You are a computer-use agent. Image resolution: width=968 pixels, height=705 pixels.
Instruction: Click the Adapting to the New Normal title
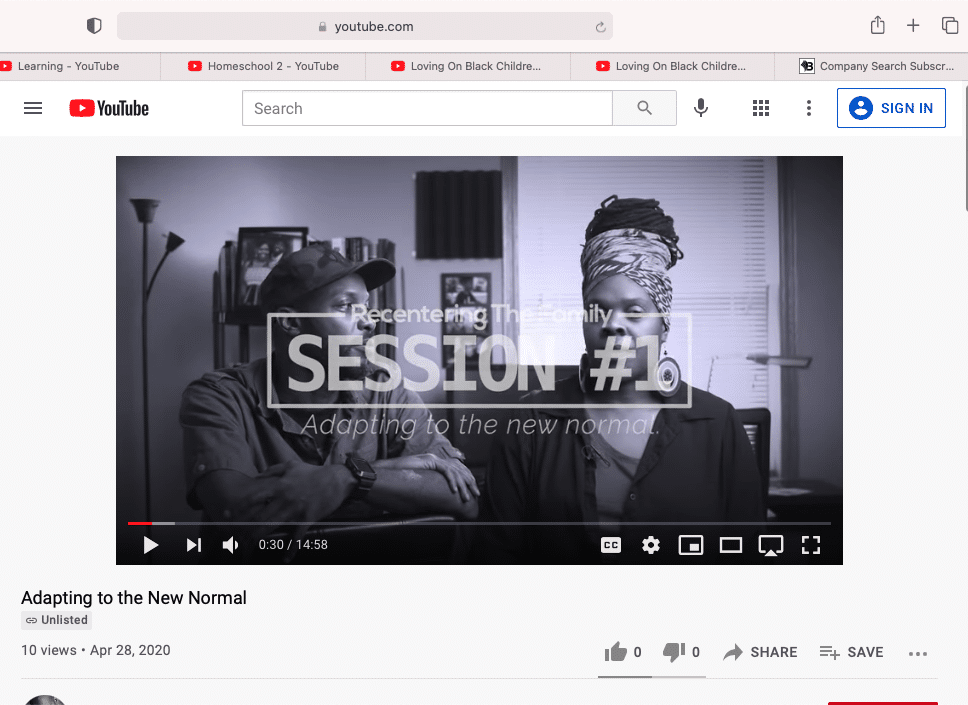click(x=134, y=598)
